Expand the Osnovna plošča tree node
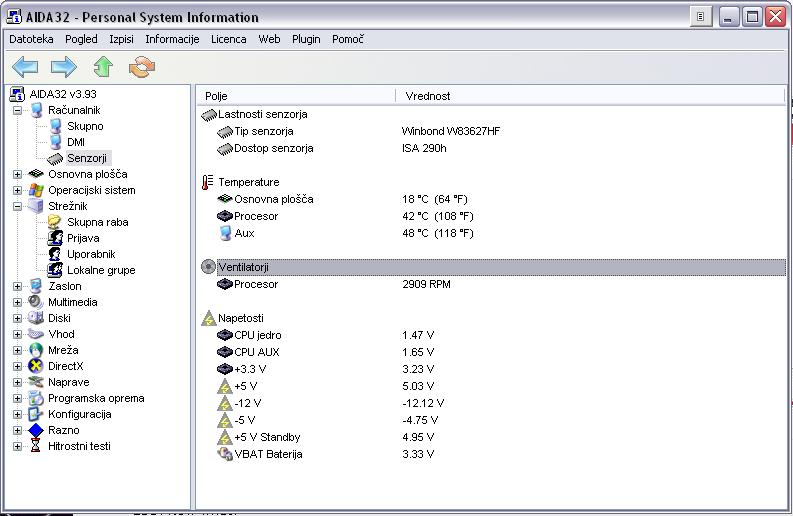 17,175
